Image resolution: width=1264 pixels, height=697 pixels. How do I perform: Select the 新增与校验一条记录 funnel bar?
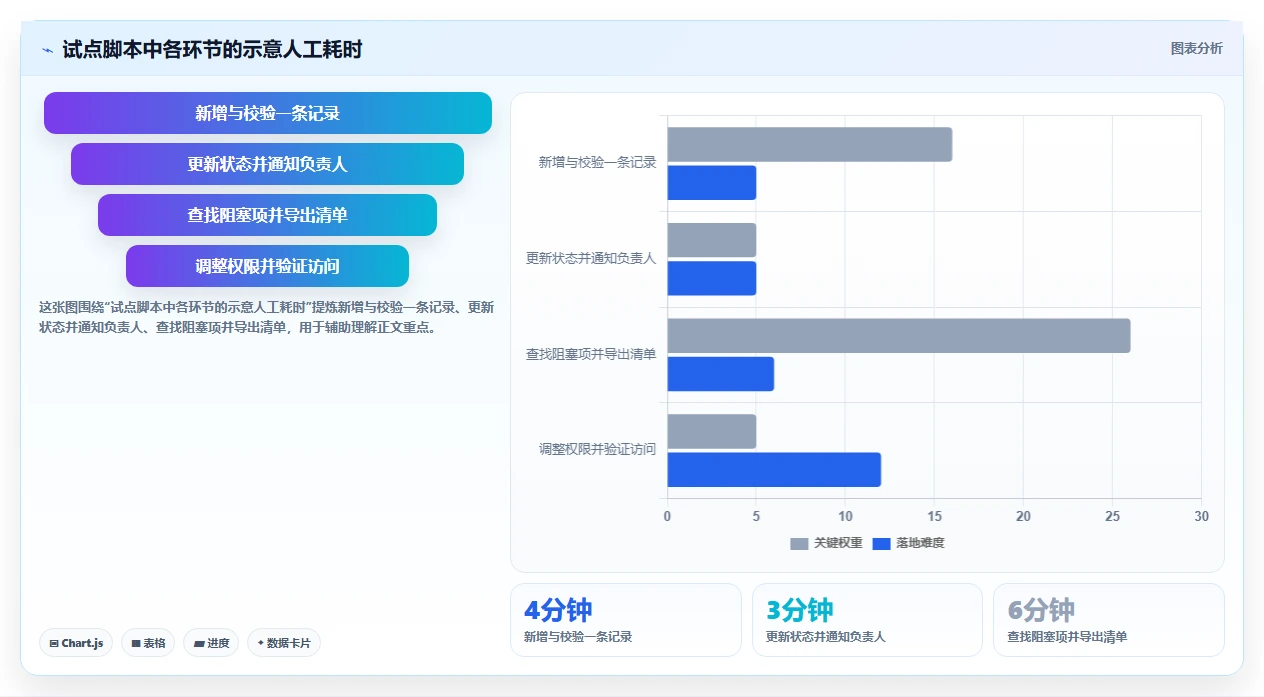coord(268,113)
